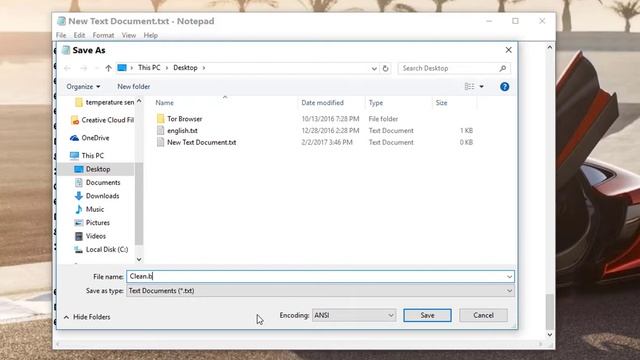This screenshot has width=640, height=360.
Task: Click the Save button
Action: [x=427, y=315]
